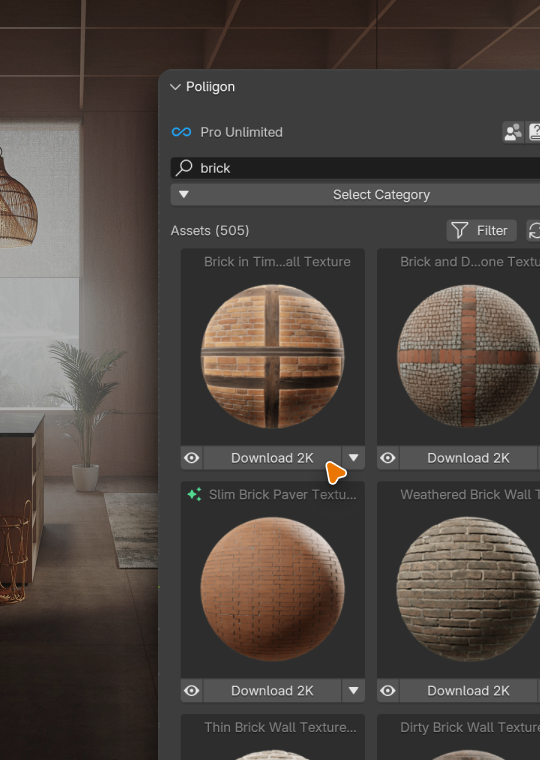Click the Poliigon panel title

coord(210,87)
